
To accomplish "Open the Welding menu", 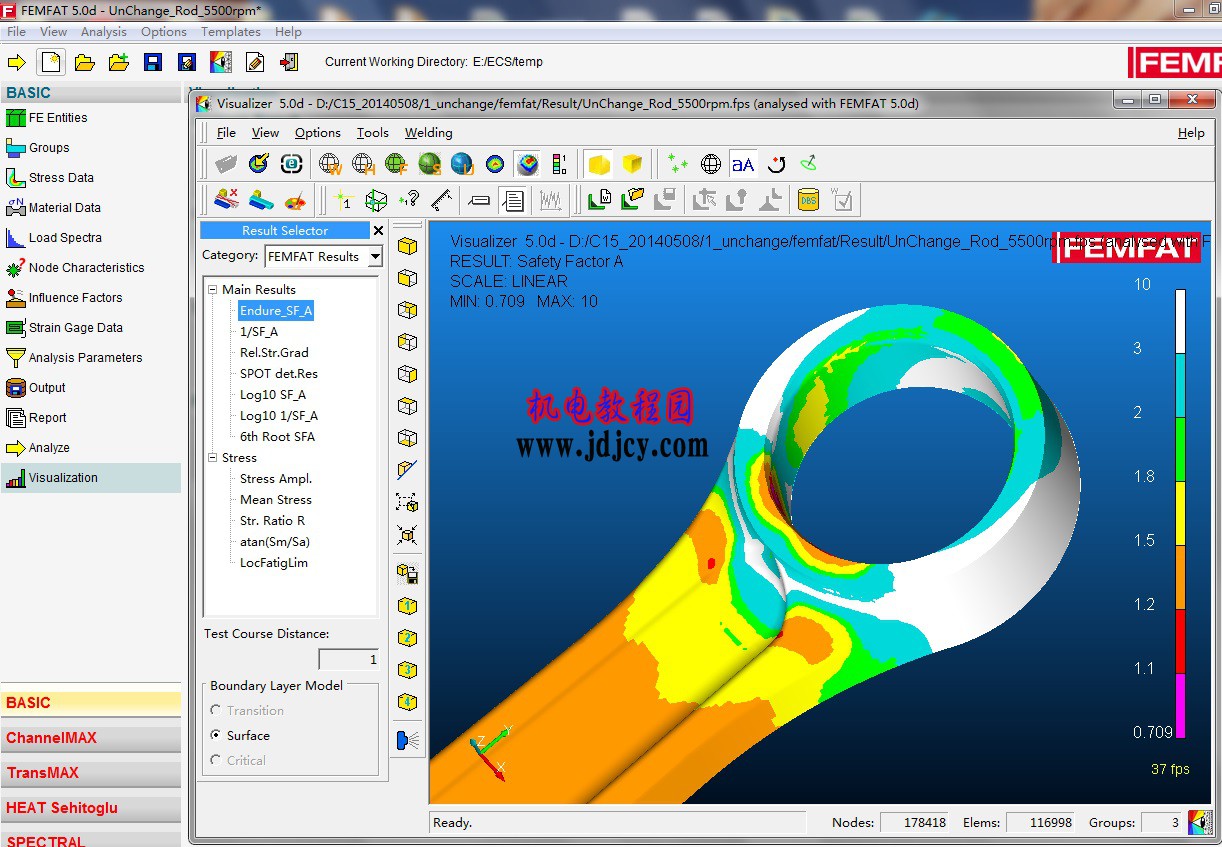I will coord(428,133).
